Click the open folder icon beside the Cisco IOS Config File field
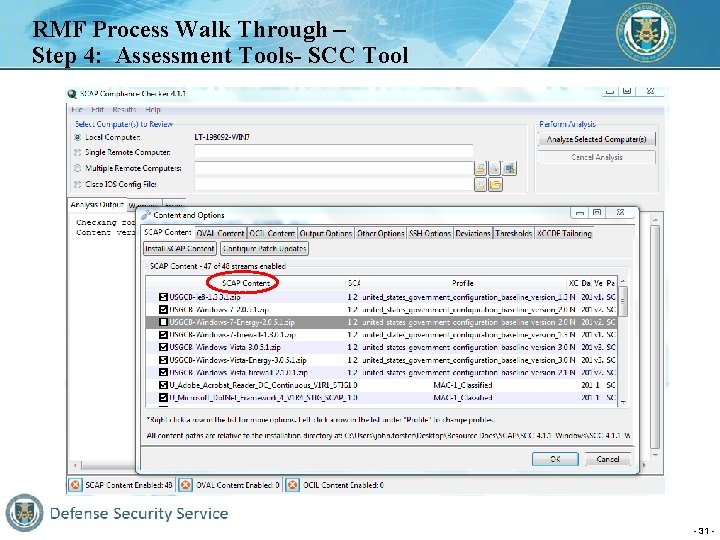Screen dimensions: 720x540 (x=495, y=185)
